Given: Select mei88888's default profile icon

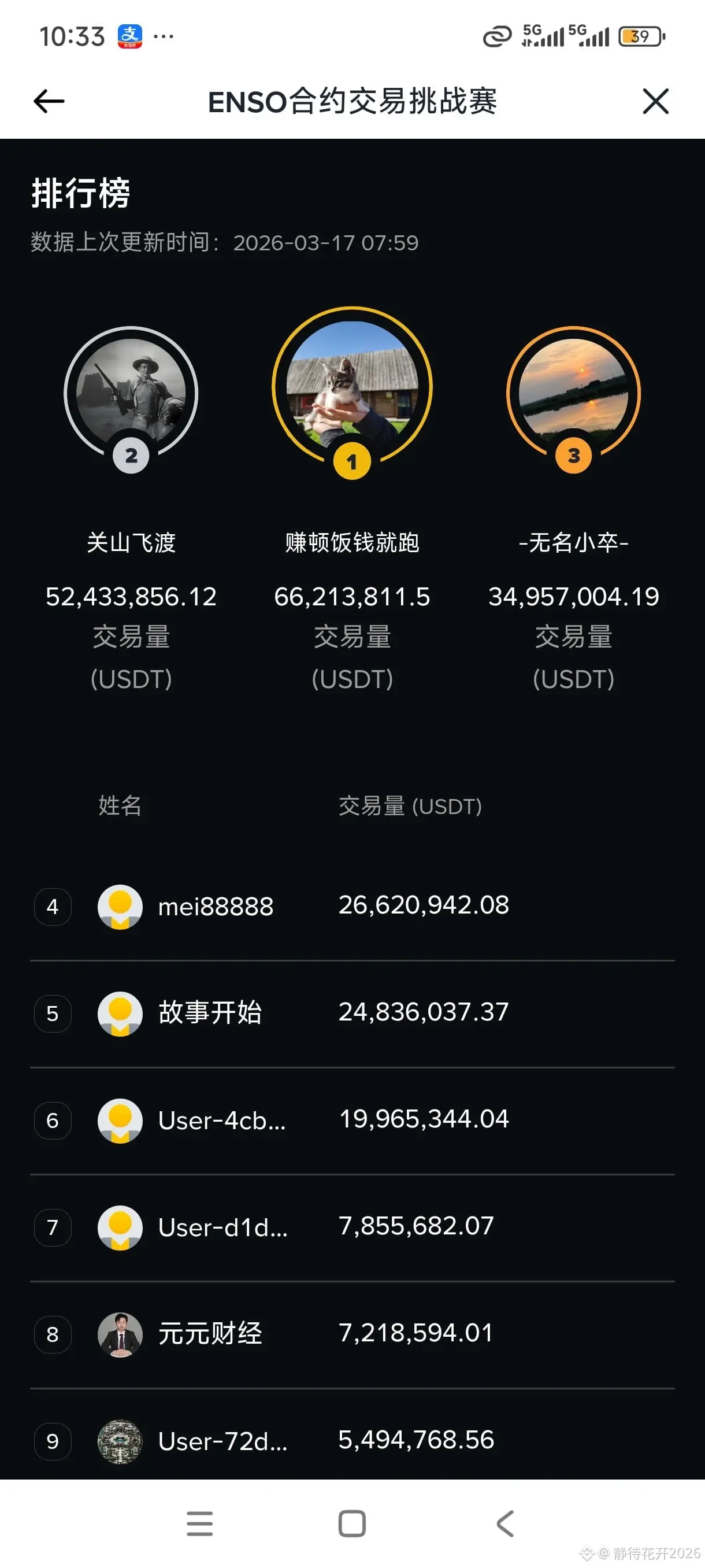Looking at the screenshot, I should click(120, 907).
